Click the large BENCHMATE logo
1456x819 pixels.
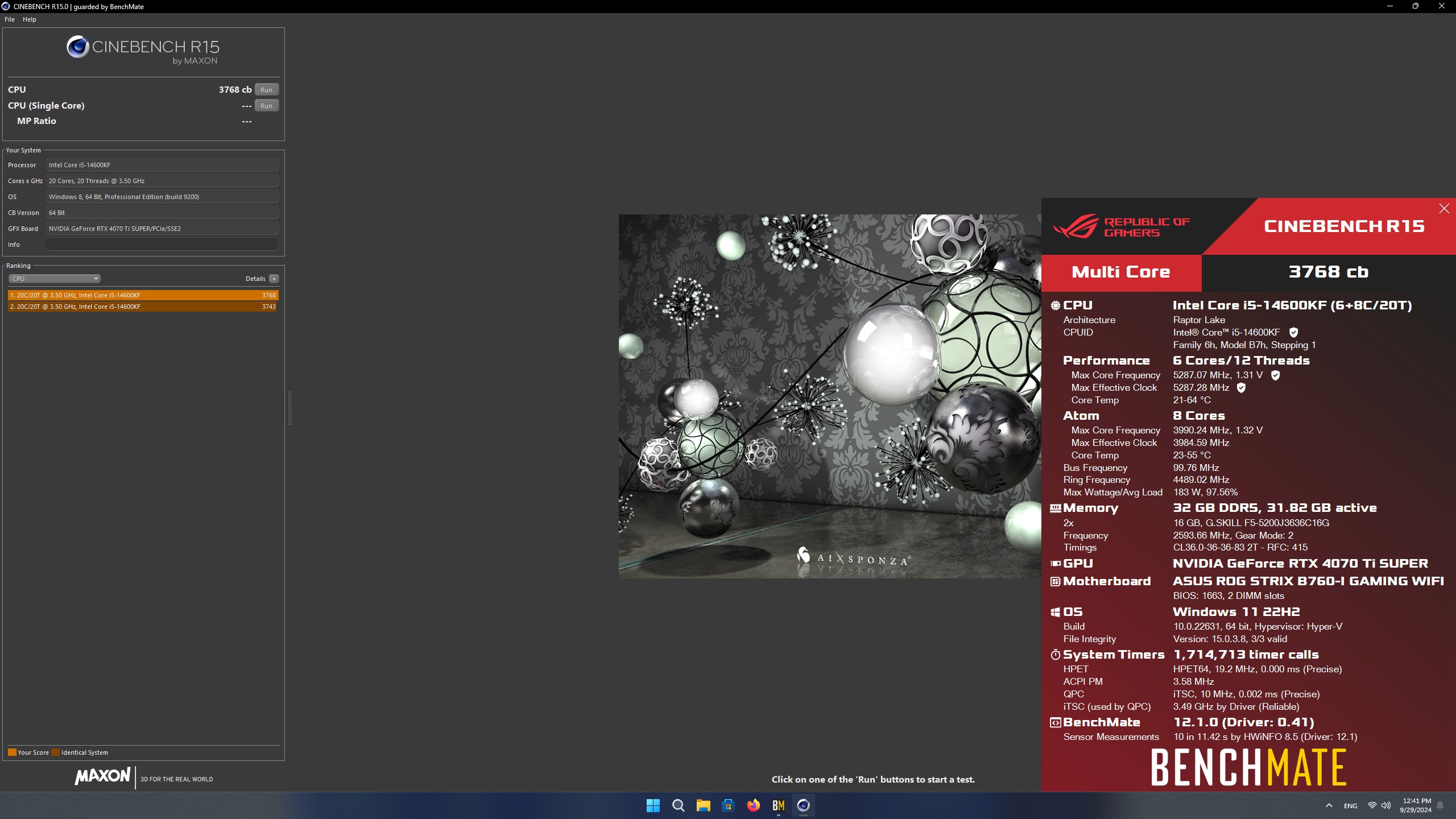pos(1248,767)
